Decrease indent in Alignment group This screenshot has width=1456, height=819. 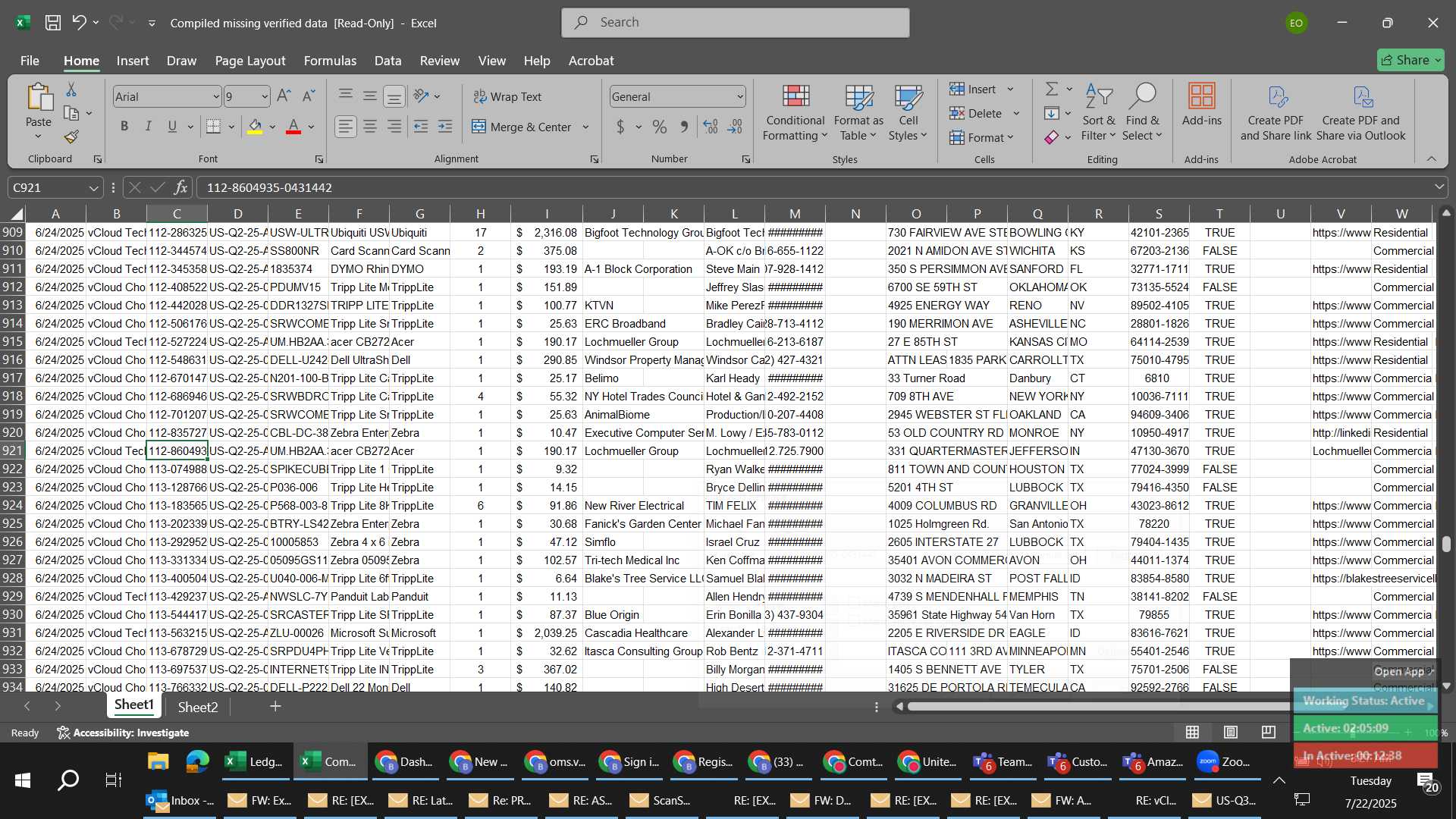point(421,127)
